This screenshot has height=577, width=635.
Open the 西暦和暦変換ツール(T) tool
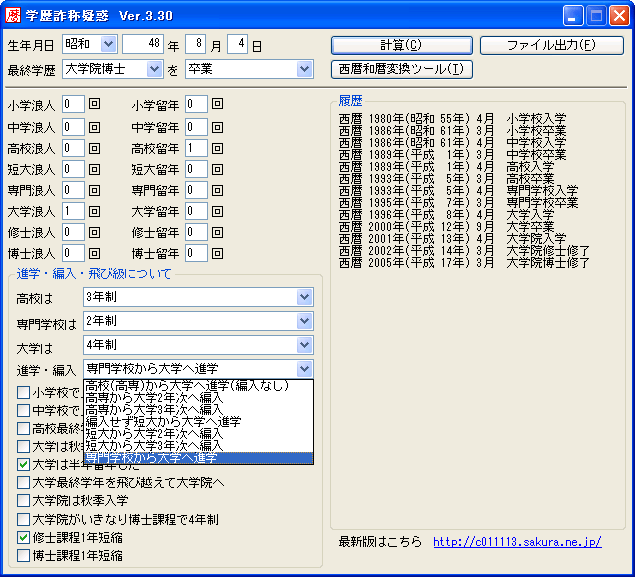click(401, 69)
